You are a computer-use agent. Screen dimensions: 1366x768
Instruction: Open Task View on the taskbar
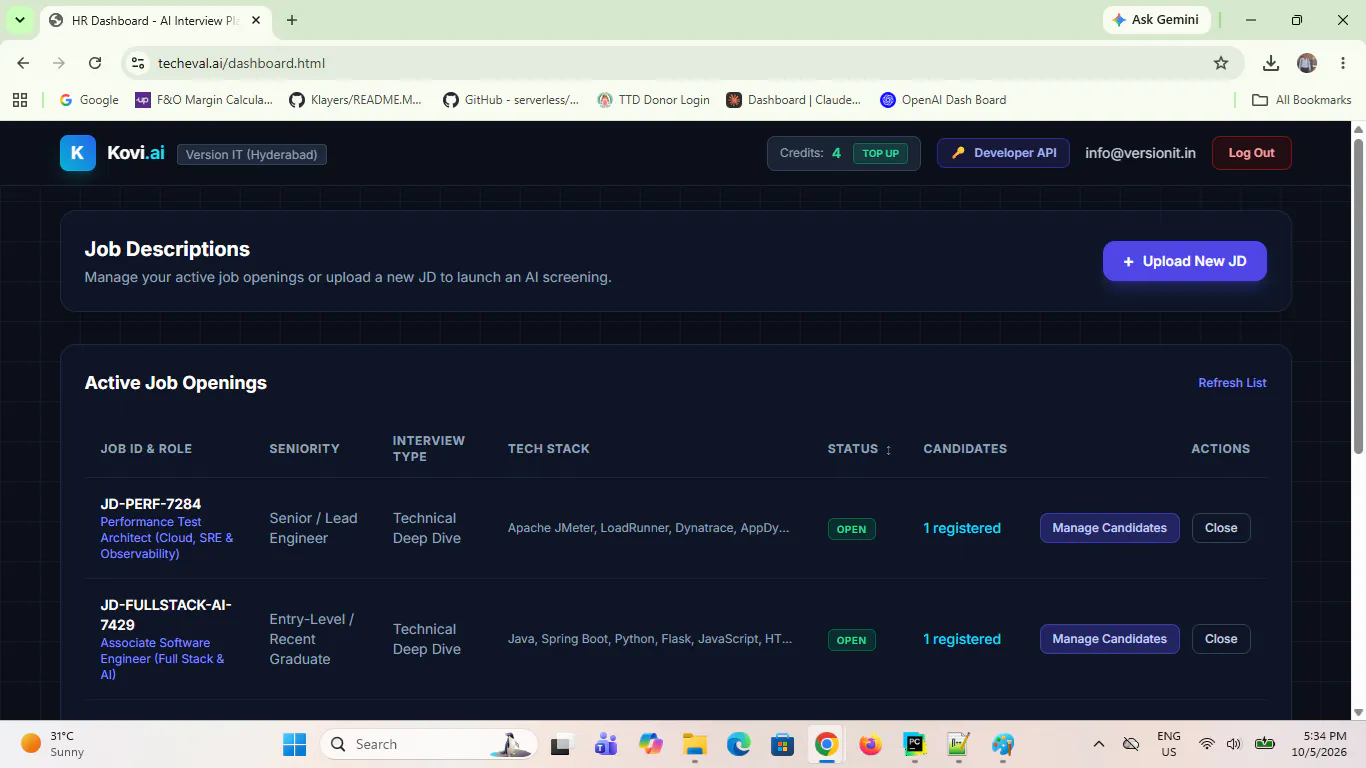[561, 744]
